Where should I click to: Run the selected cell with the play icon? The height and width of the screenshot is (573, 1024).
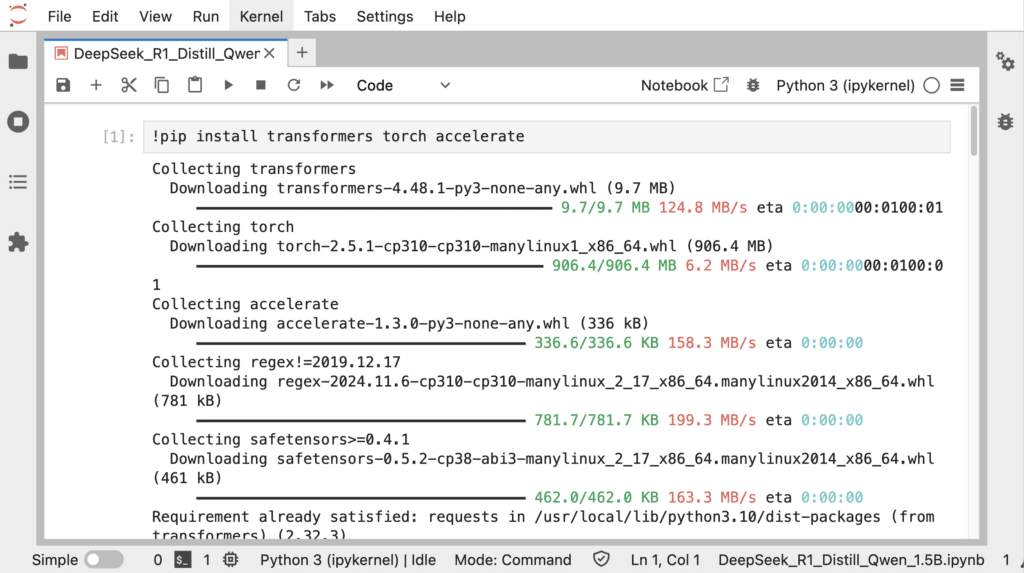[228, 85]
